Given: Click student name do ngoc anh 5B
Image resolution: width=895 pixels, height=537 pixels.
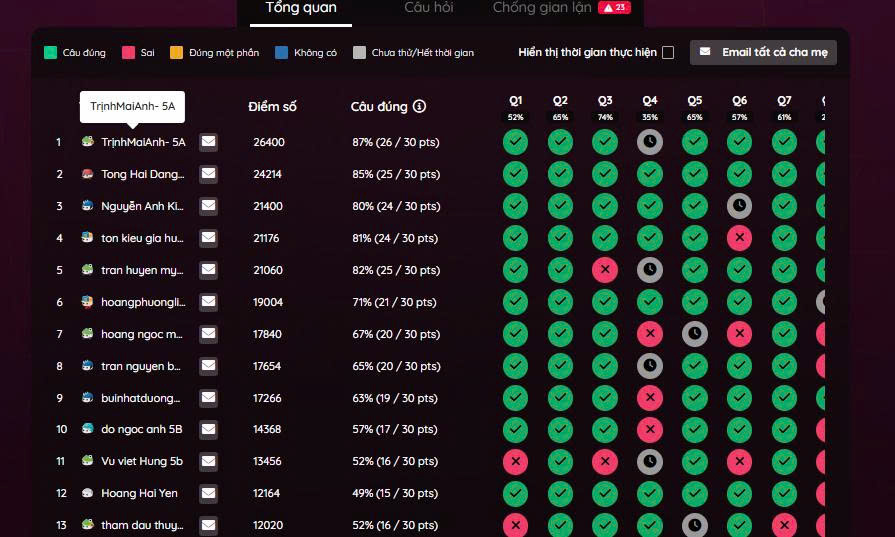Looking at the screenshot, I should [141, 430].
